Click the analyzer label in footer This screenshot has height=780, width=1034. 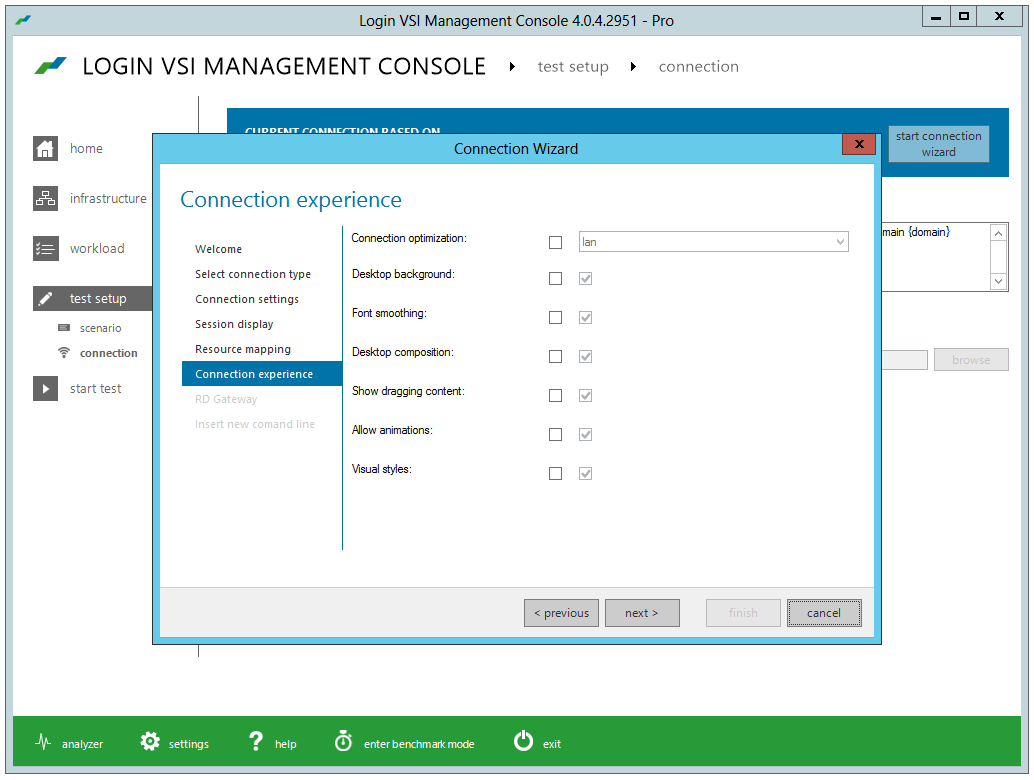(x=82, y=744)
